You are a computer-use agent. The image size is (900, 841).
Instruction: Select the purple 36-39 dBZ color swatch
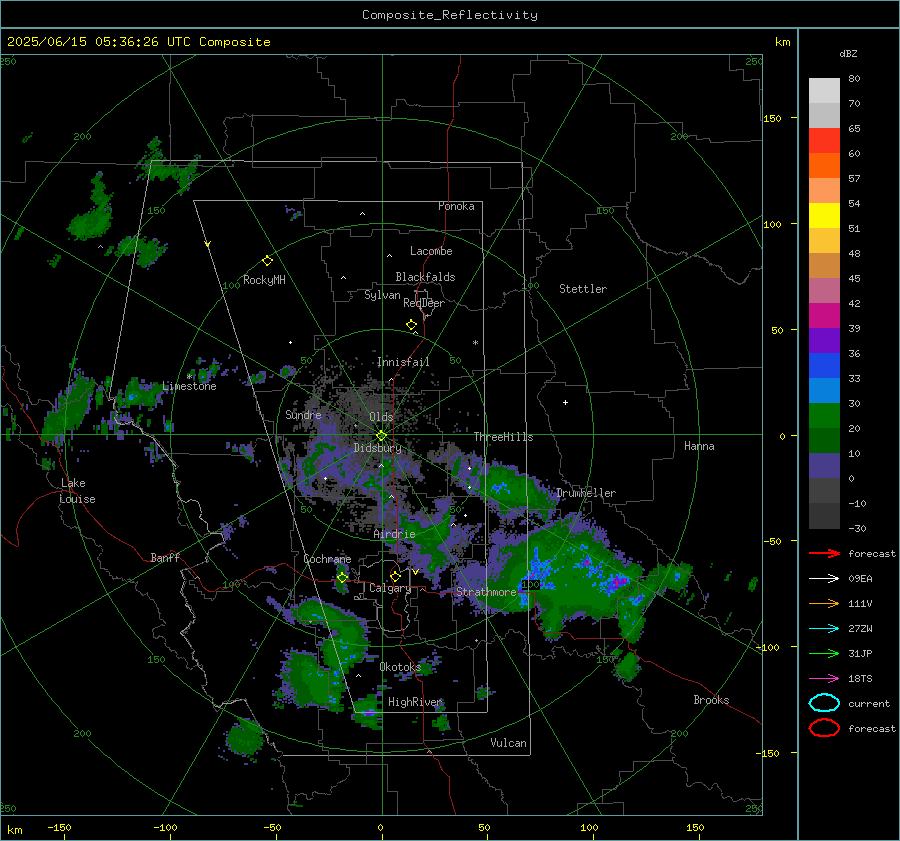824,340
